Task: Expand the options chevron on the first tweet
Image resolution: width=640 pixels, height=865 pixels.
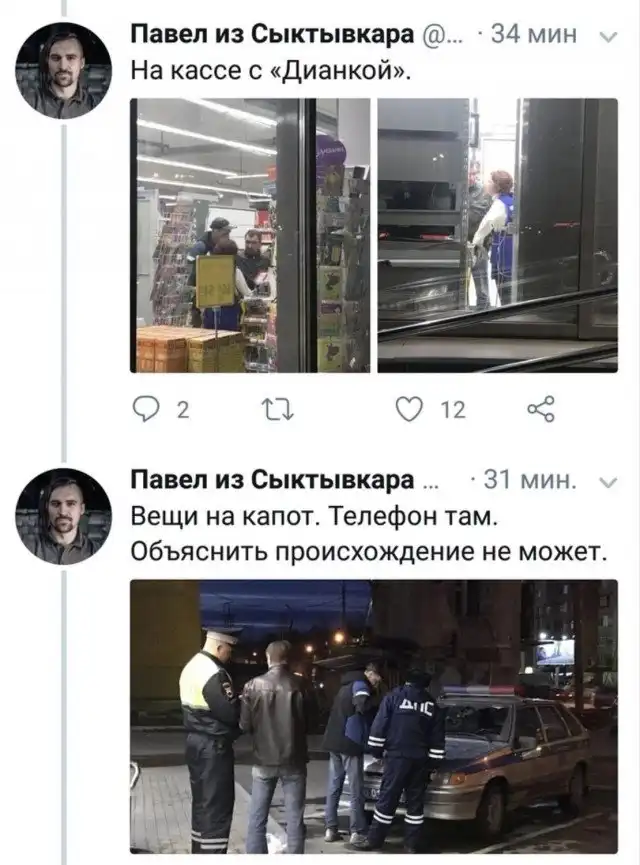Action: point(609,38)
